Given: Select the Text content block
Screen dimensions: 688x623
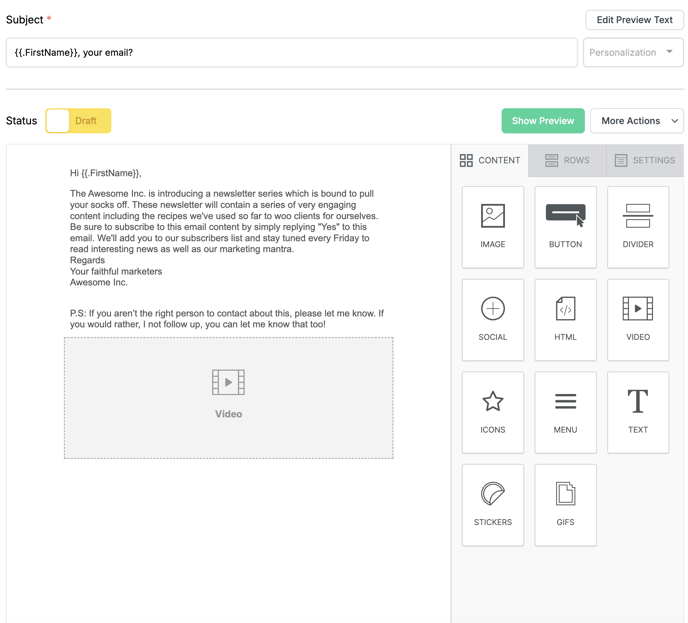Looking at the screenshot, I should tap(638, 412).
